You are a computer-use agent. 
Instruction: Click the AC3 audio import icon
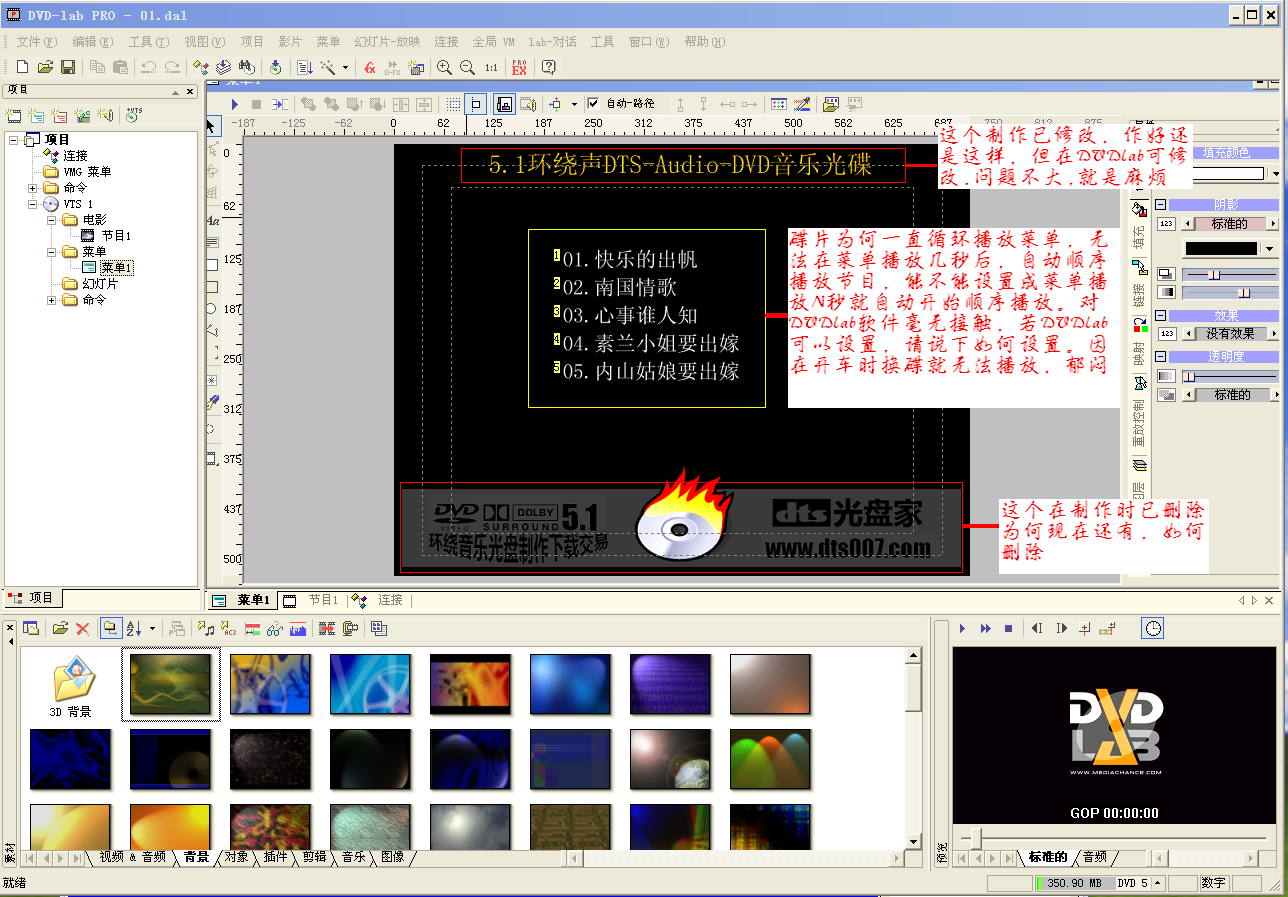click(x=228, y=628)
